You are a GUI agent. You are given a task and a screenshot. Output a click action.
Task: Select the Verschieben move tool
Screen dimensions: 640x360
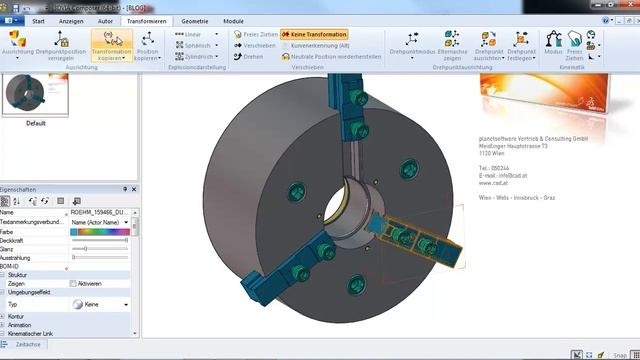(255, 46)
